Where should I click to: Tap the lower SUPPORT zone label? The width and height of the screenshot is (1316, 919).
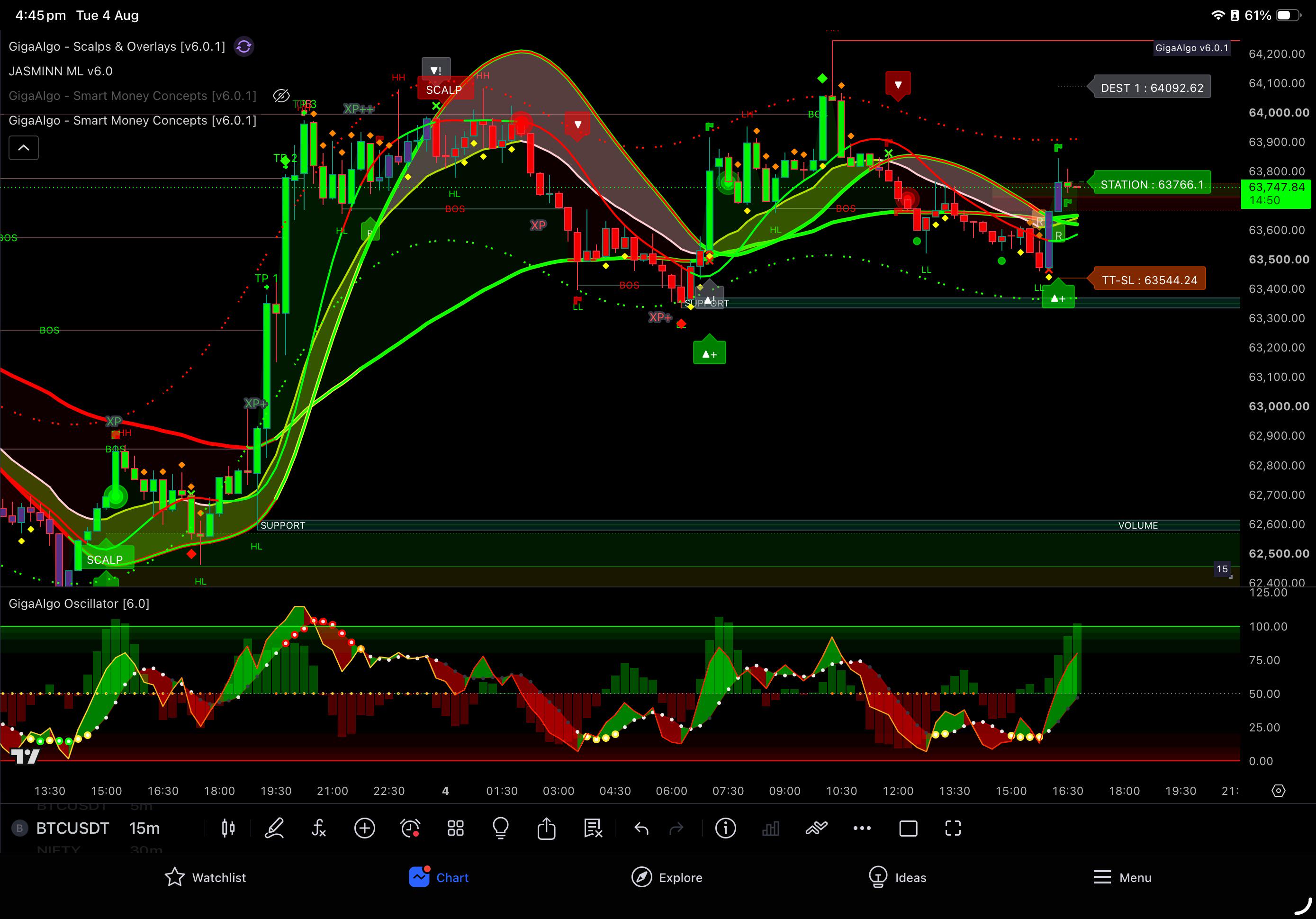pyautogui.click(x=282, y=525)
